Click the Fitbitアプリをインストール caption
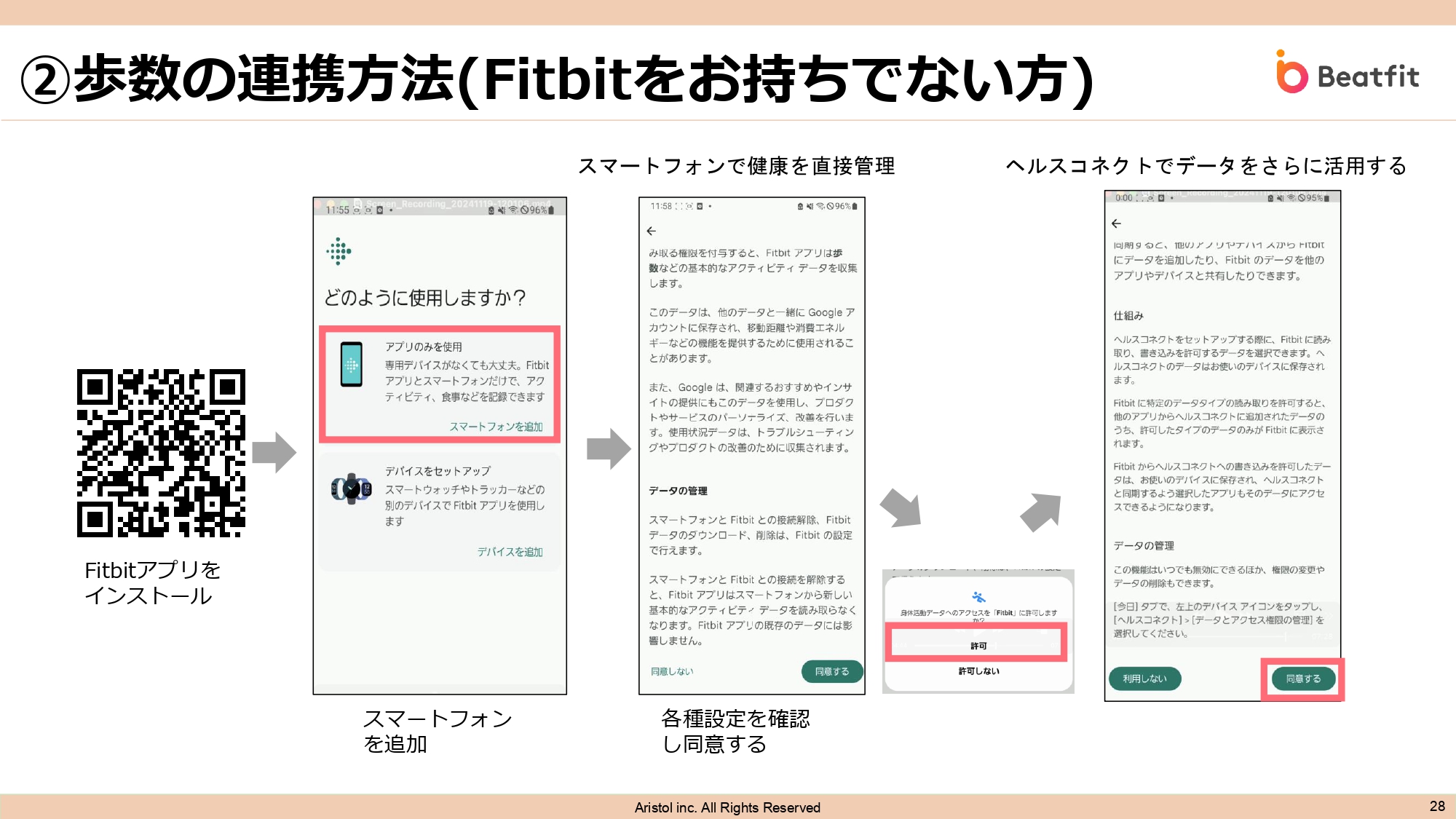The image size is (1456, 819). click(152, 582)
